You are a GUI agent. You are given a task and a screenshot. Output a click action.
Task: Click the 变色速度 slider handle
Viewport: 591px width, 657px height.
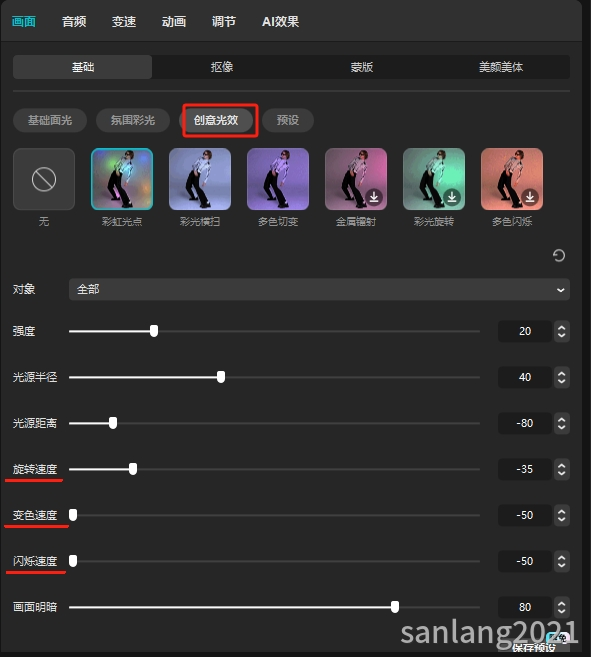coord(73,515)
